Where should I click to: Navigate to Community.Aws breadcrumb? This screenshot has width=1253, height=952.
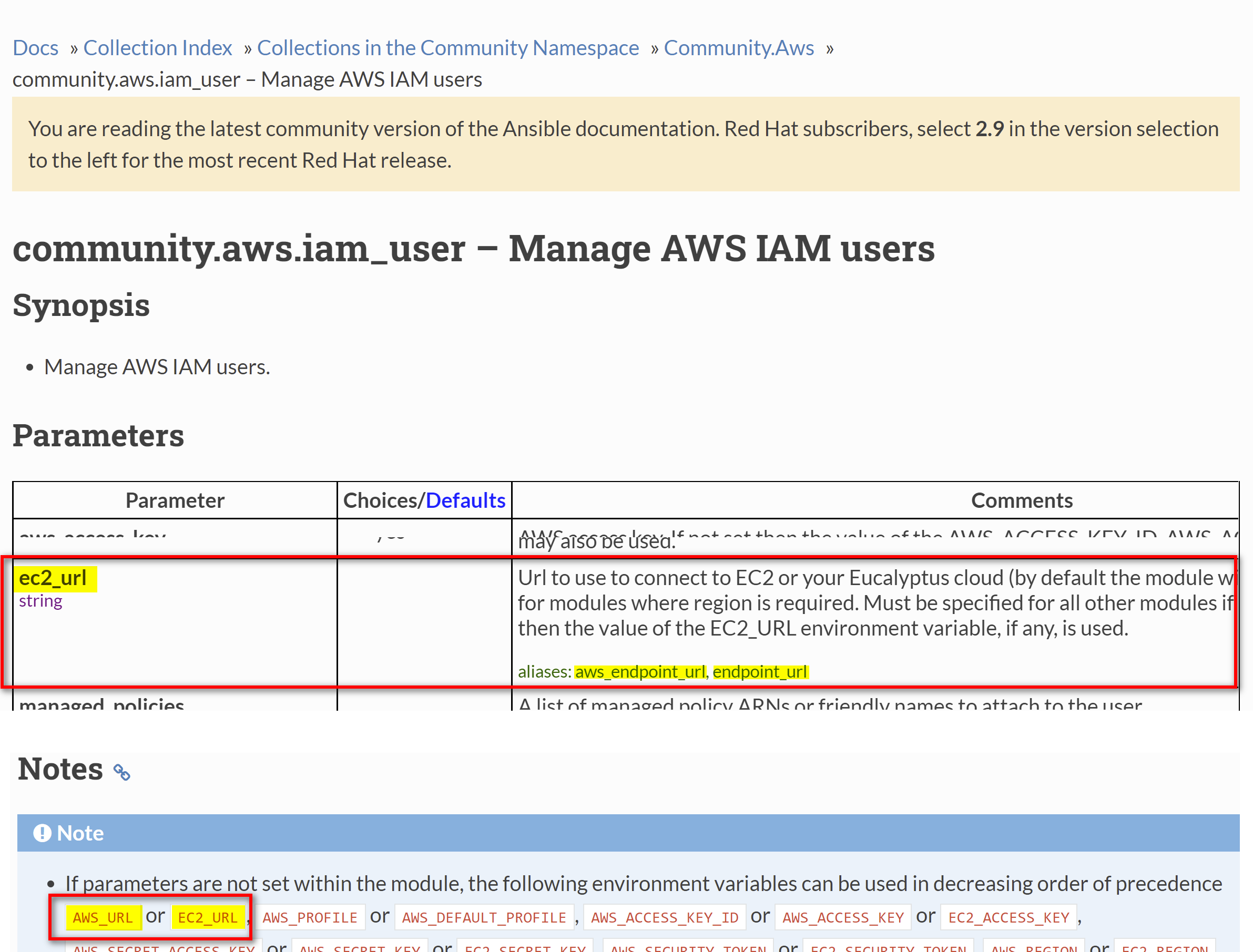click(x=738, y=48)
